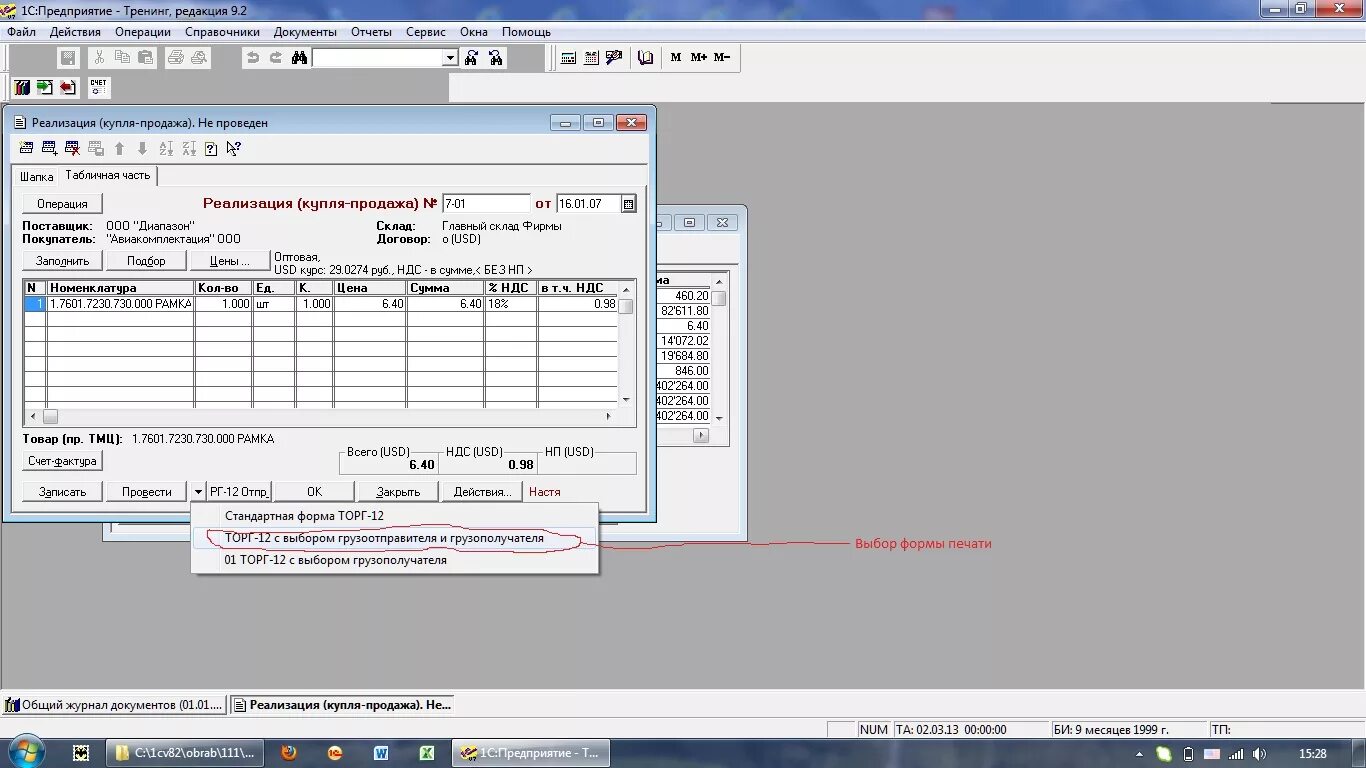The height and width of the screenshot is (768, 1366).
Task: Click the question mark description icon
Action: point(211,149)
